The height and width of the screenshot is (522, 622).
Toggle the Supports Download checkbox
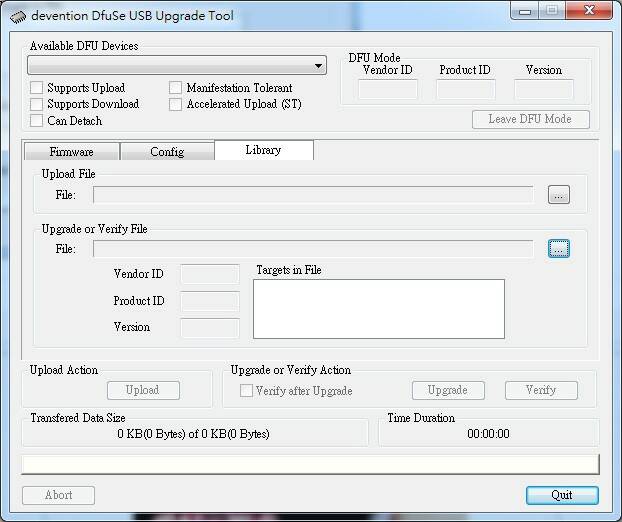tap(36, 104)
